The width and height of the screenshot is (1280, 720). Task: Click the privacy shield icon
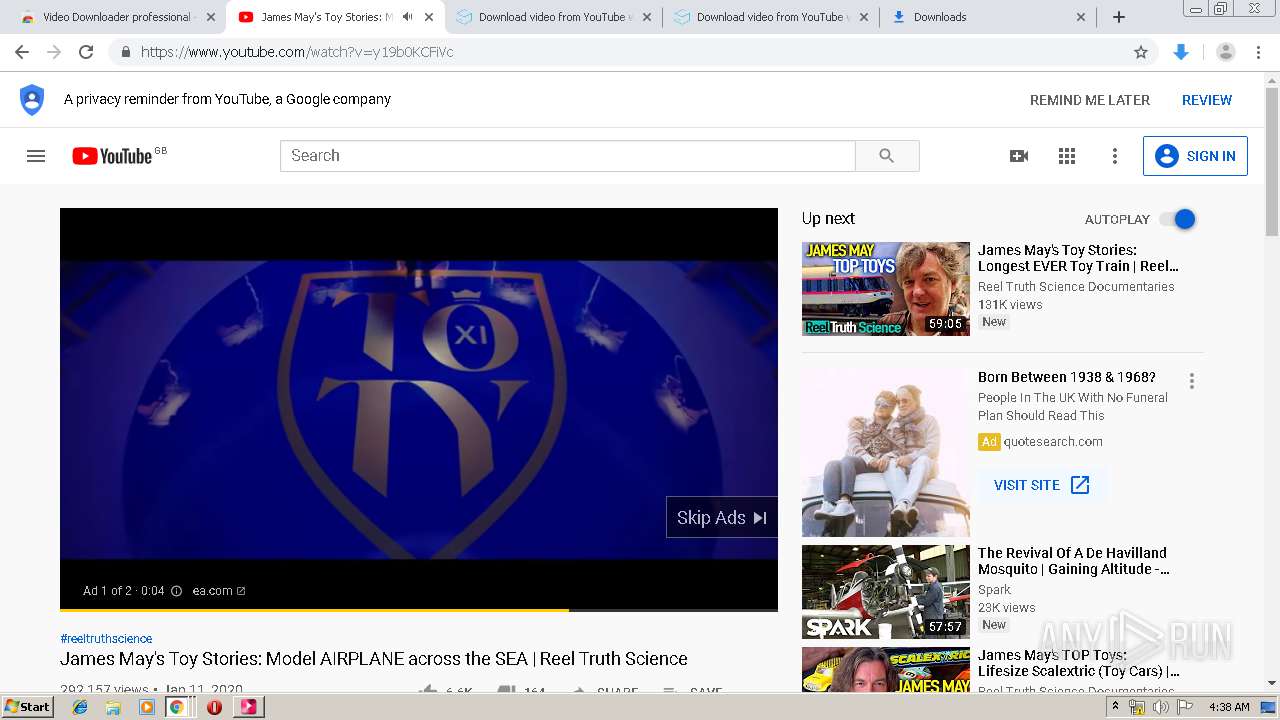(x=32, y=100)
